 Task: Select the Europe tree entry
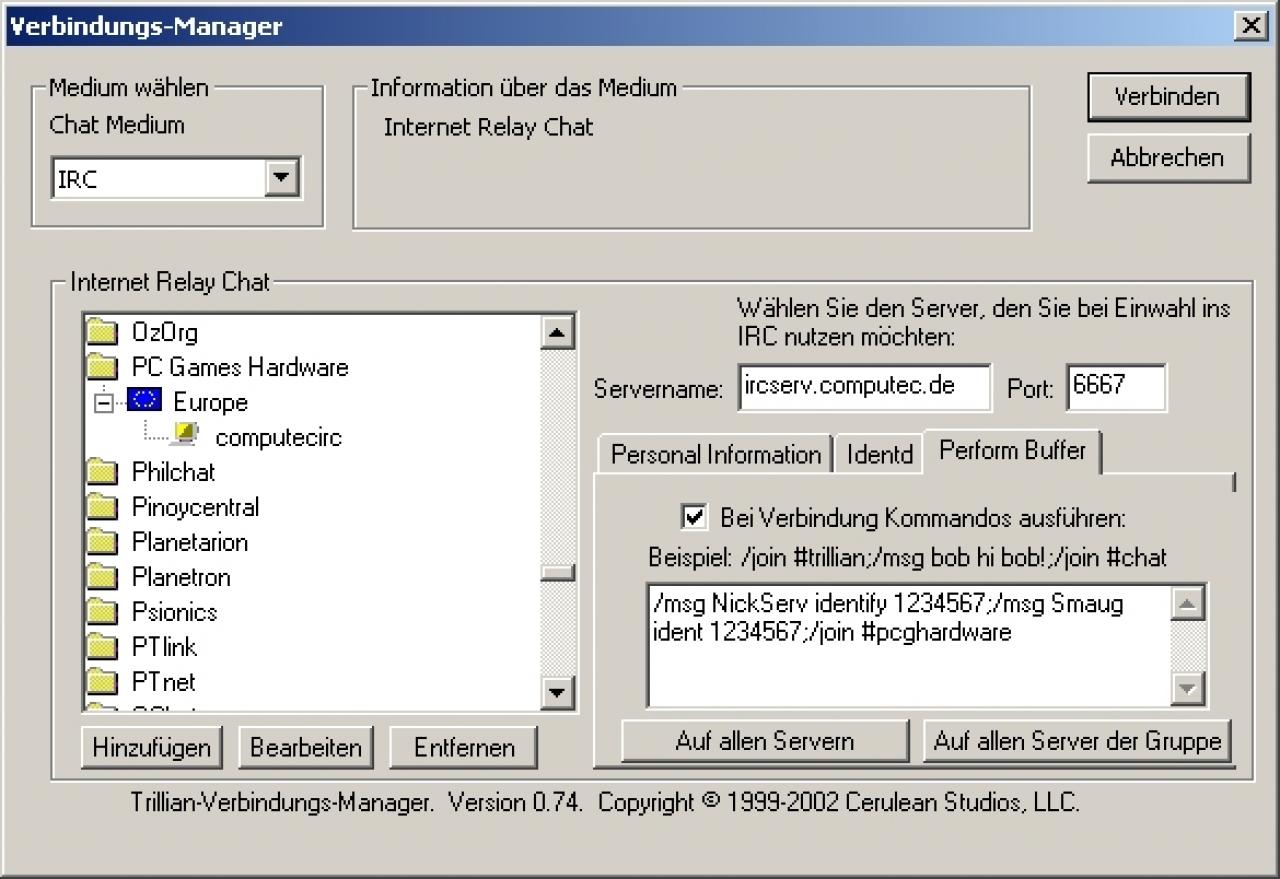(210, 402)
